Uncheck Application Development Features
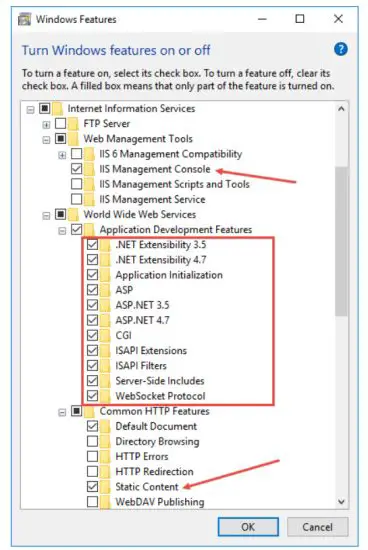Viewport: 368px width, 550px height. click(x=76, y=229)
